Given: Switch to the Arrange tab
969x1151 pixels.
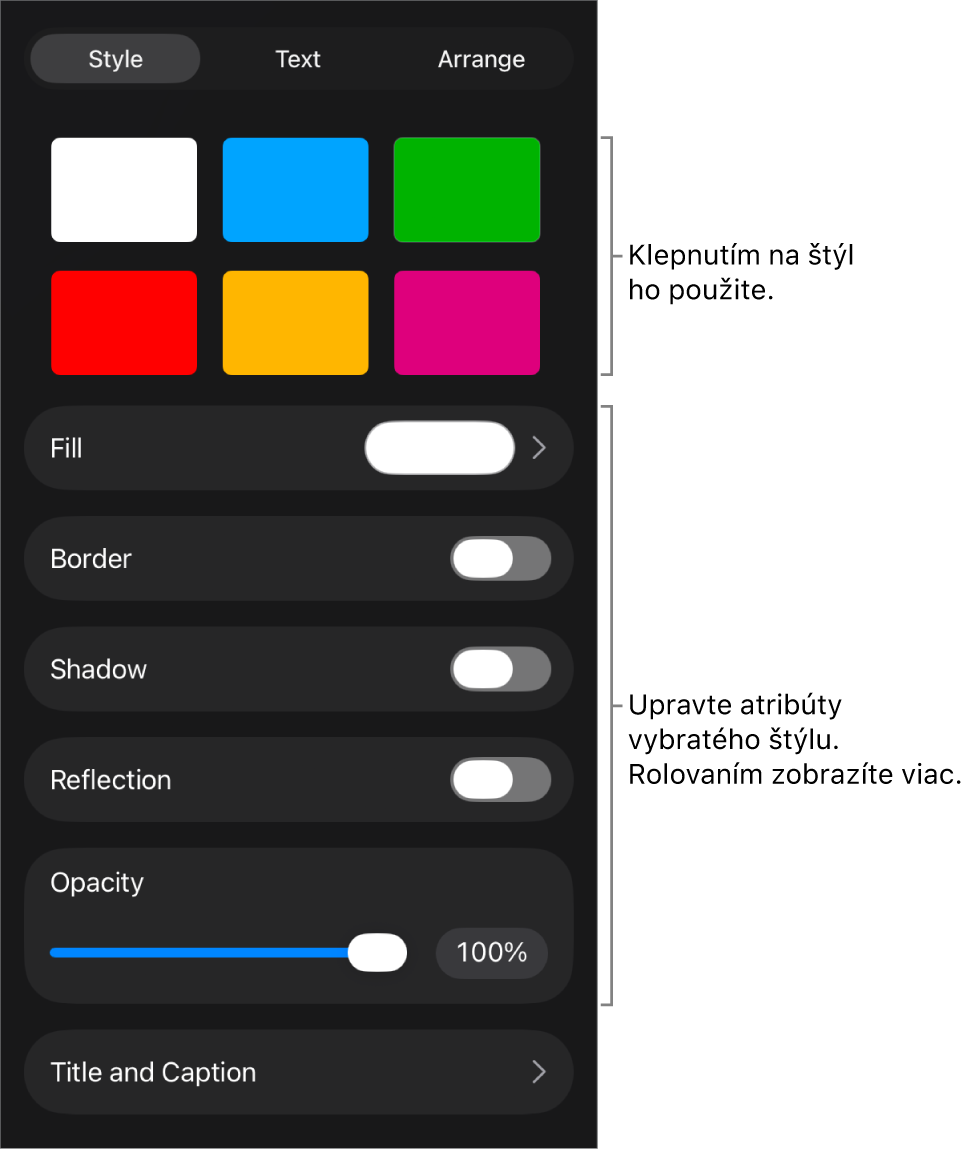Looking at the screenshot, I should 482,59.
